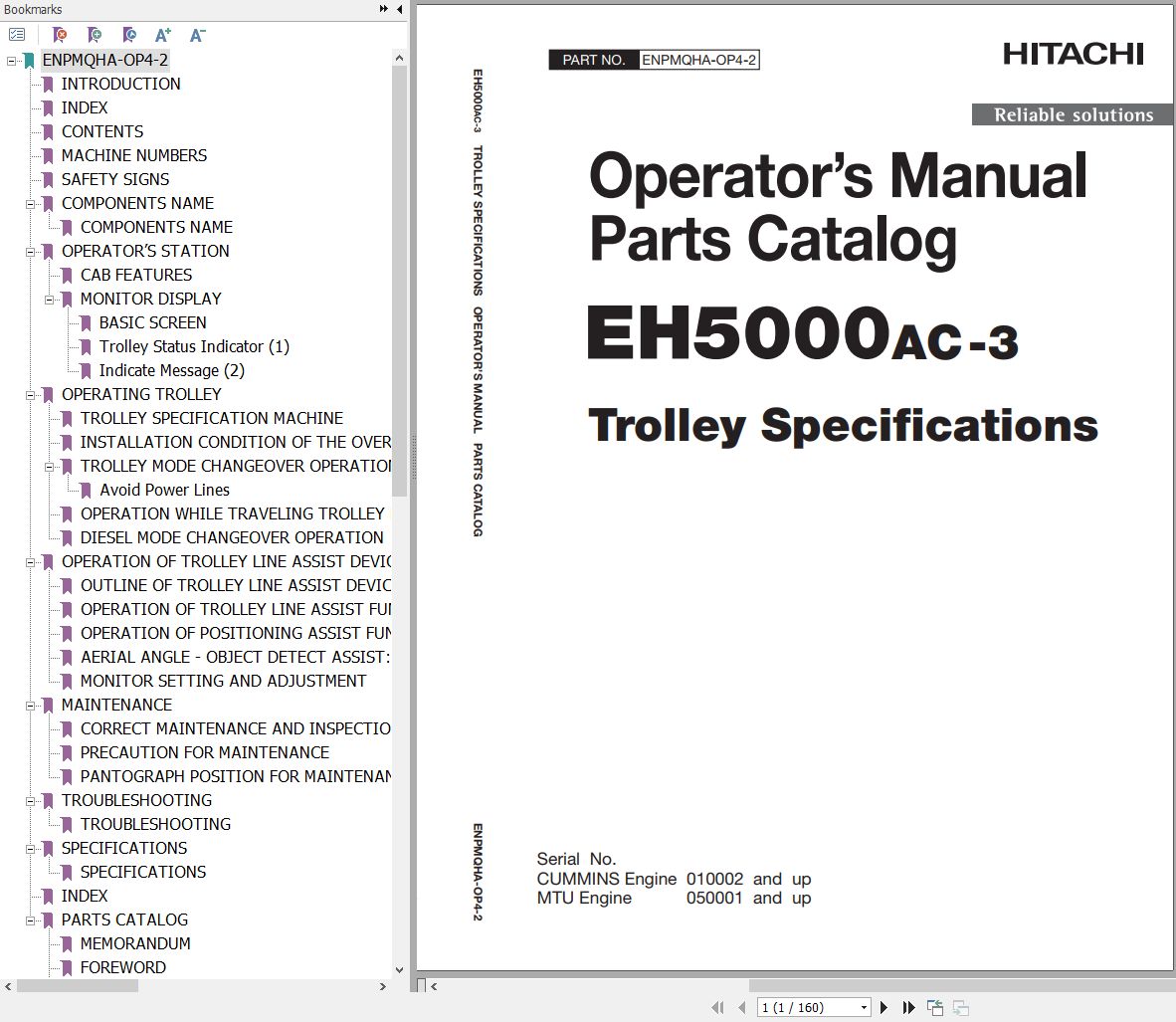Collapse the SPECIFICATIONS parent bookmark

(30, 850)
